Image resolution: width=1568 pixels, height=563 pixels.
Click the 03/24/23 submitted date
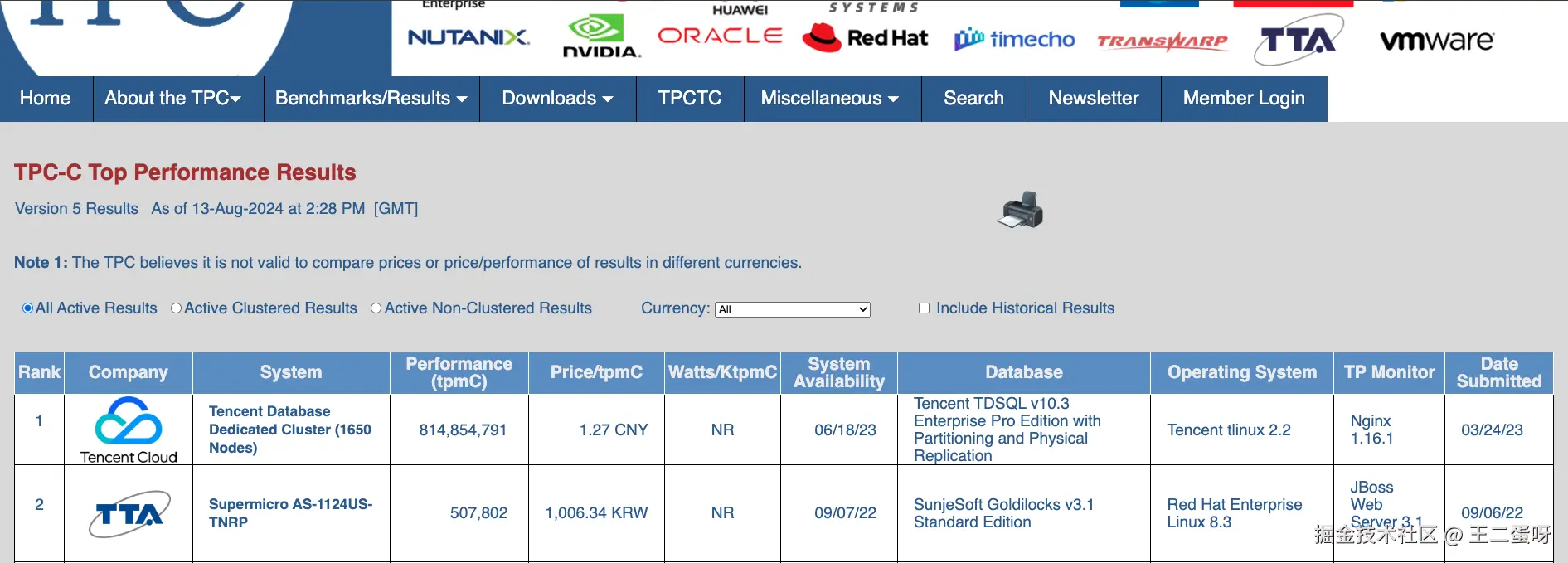pos(1492,430)
